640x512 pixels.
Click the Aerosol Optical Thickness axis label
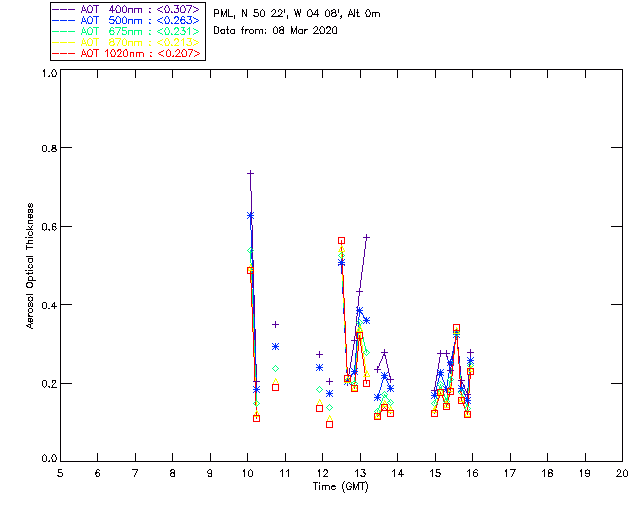[x=29, y=266]
